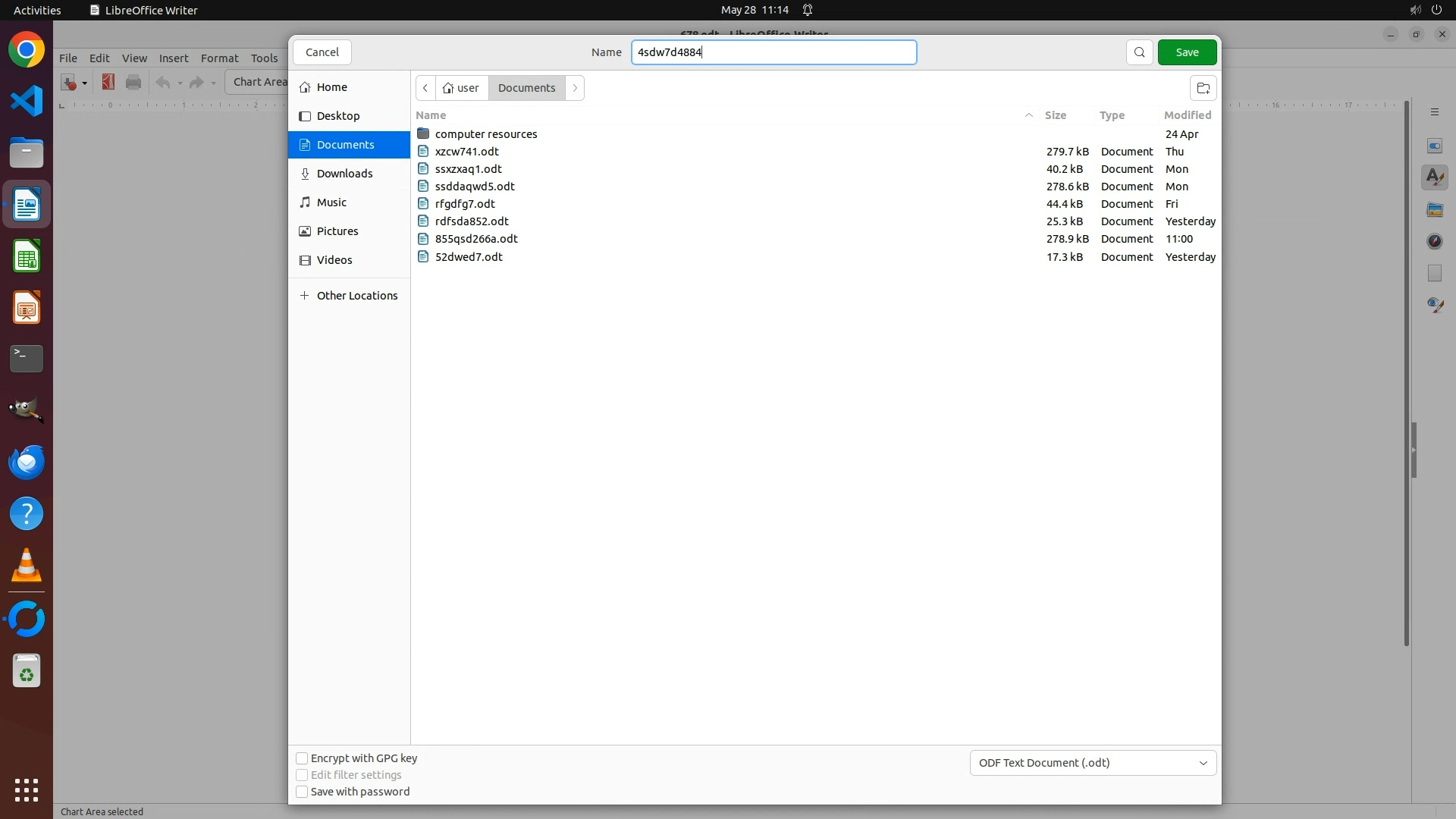Click the search icon in save dialog
The width and height of the screenshot is (1456, 819).
[x=1139, y=52]
